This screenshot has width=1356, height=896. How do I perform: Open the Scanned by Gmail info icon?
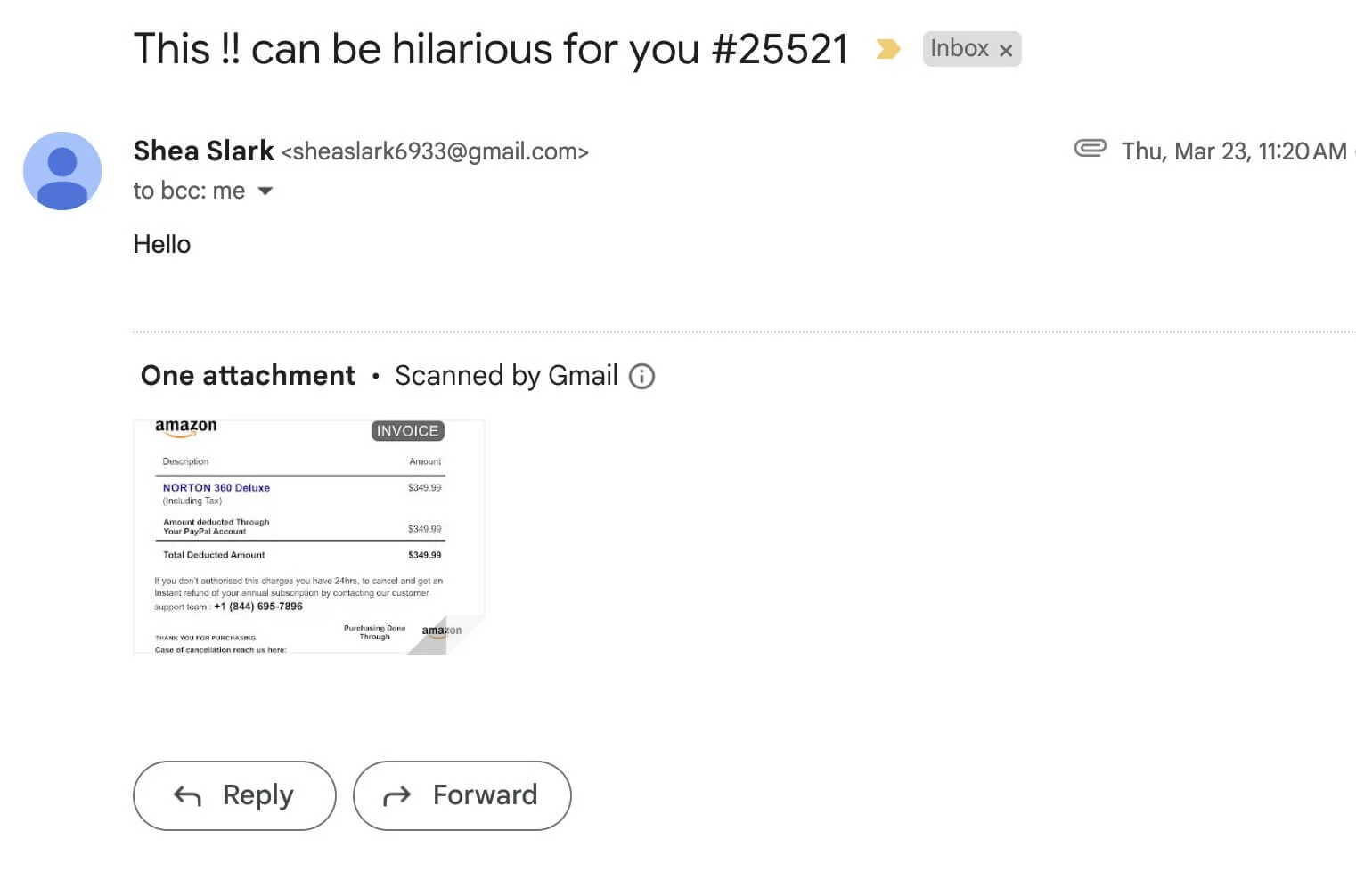point(641,377)
